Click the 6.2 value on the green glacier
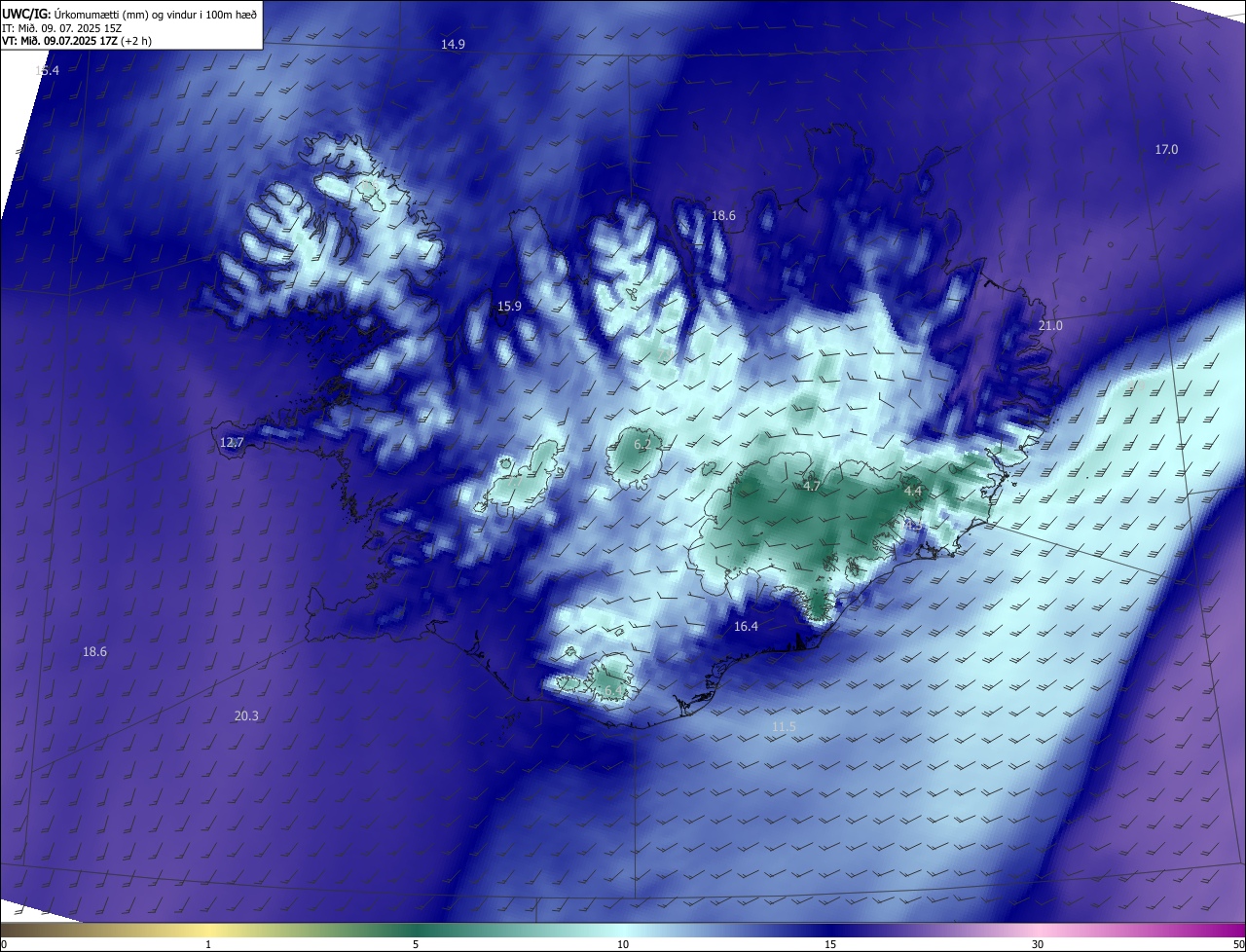The height and width of the screenshot is (952, 1246). pos(642,445)
